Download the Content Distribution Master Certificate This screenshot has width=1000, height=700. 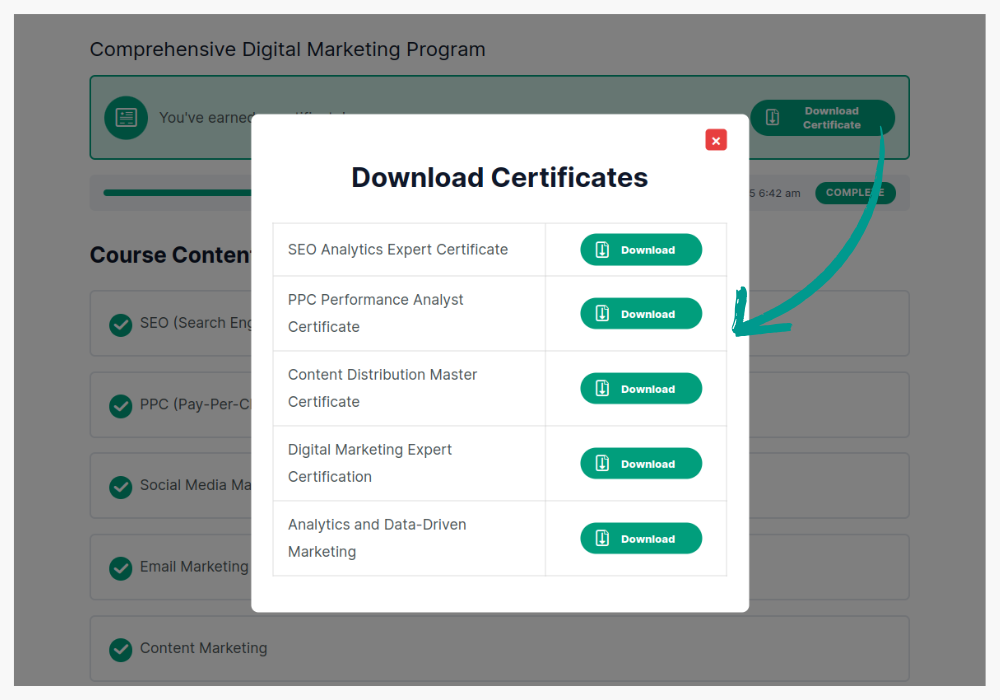[641, 389]
